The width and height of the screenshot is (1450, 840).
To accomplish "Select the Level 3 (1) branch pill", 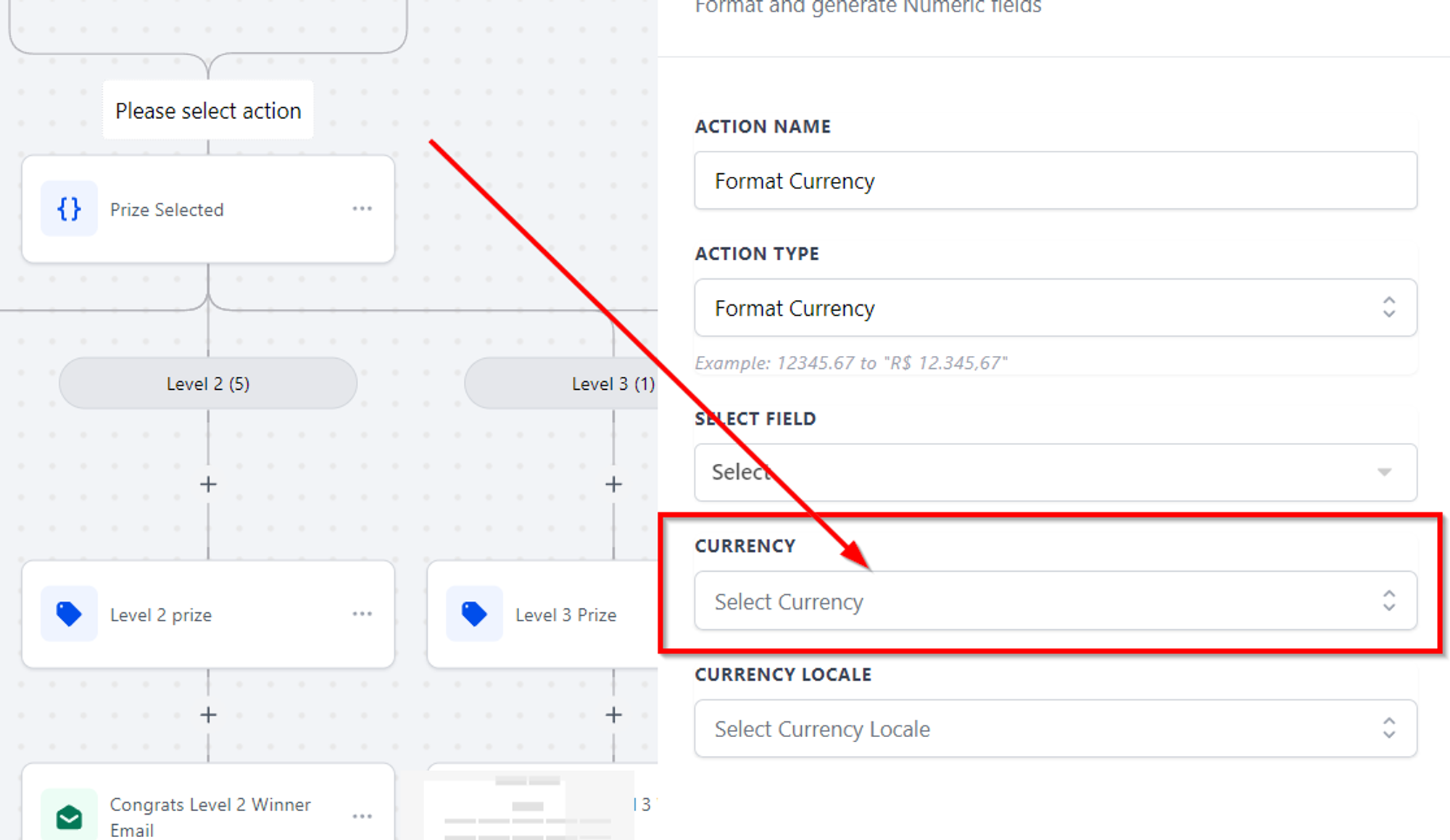I will [x=561, y=383].
